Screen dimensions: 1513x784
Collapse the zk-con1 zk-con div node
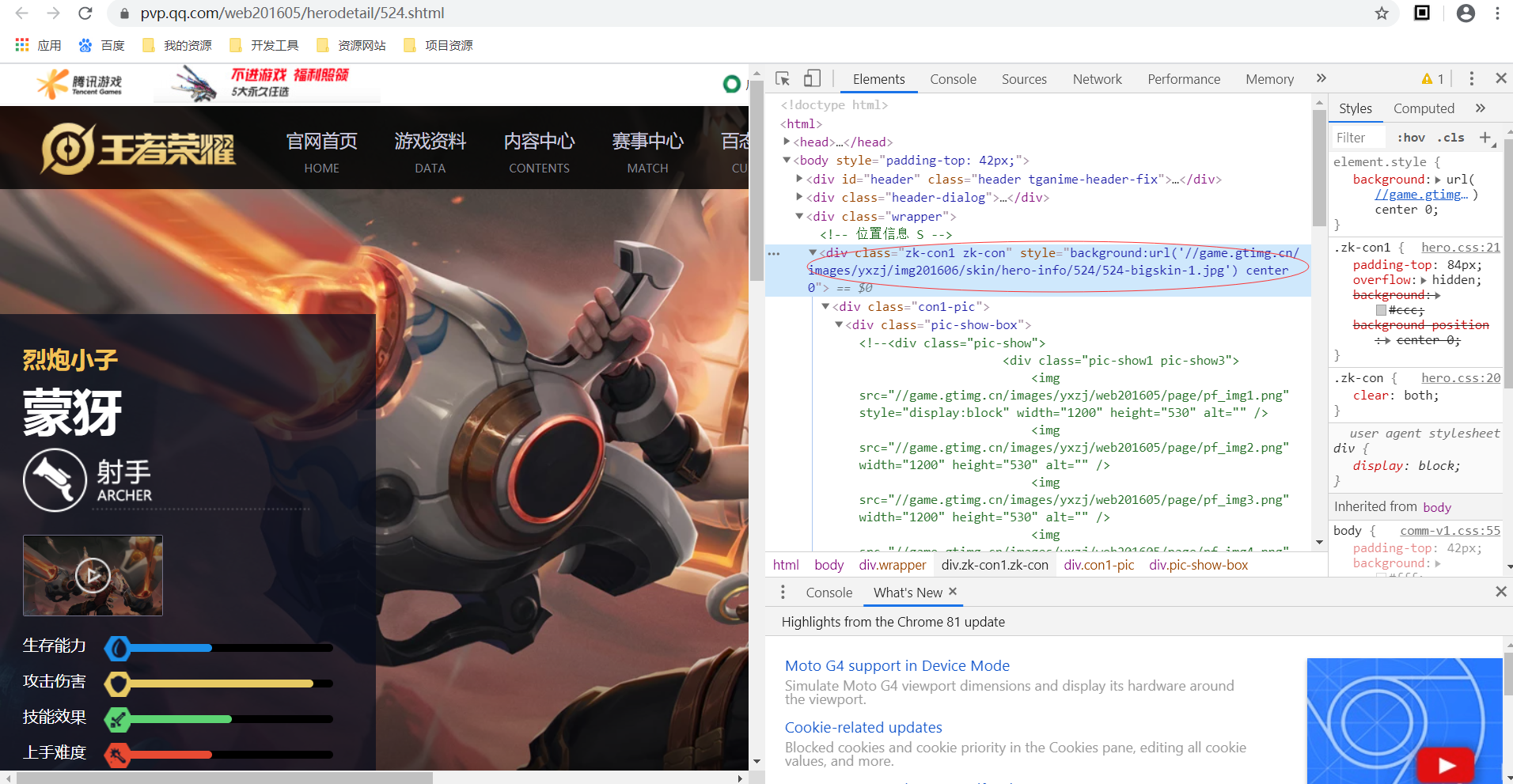tap(813, 252)
